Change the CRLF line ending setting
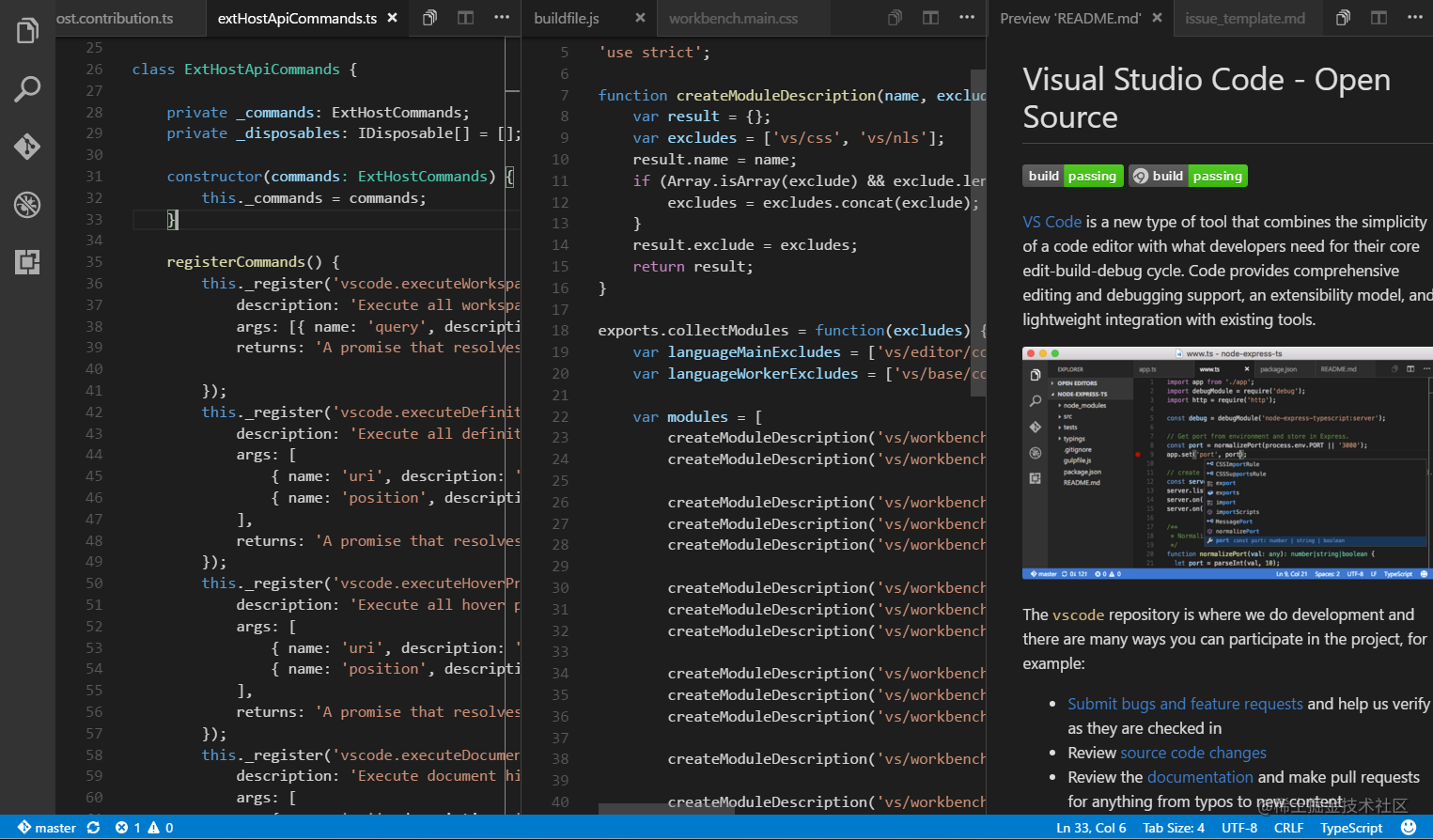The height and width of the screenshot is (840, 1433). 1287,828
